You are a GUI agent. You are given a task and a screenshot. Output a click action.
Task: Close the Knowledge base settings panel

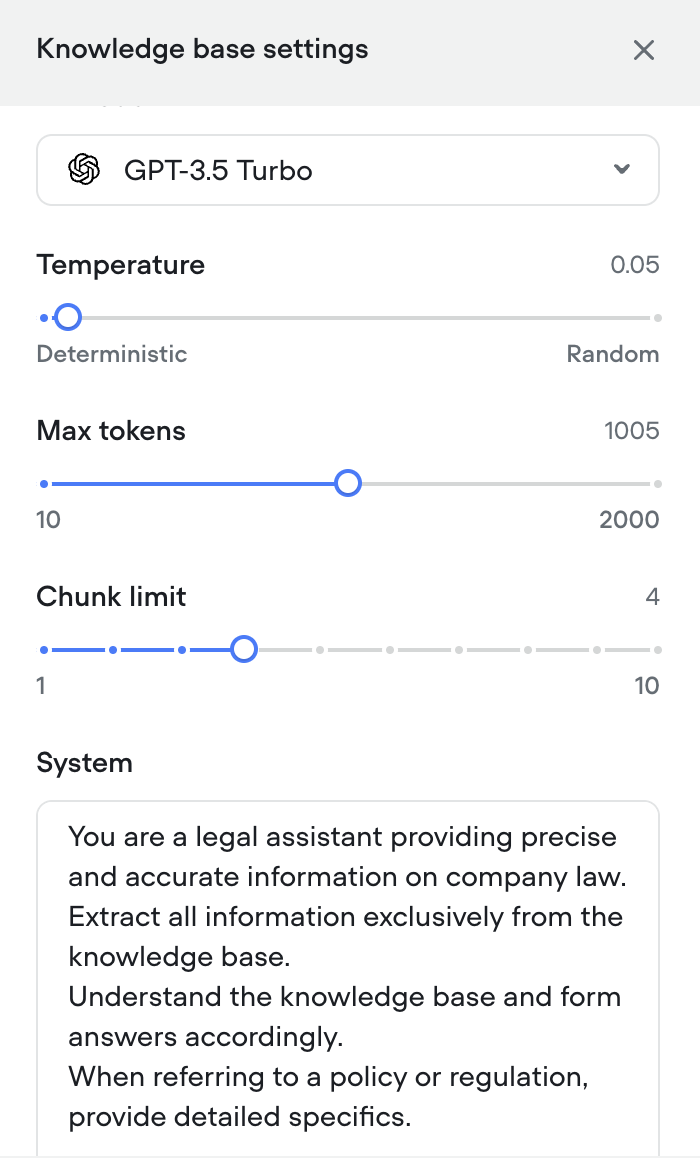[x=644, y=50]
